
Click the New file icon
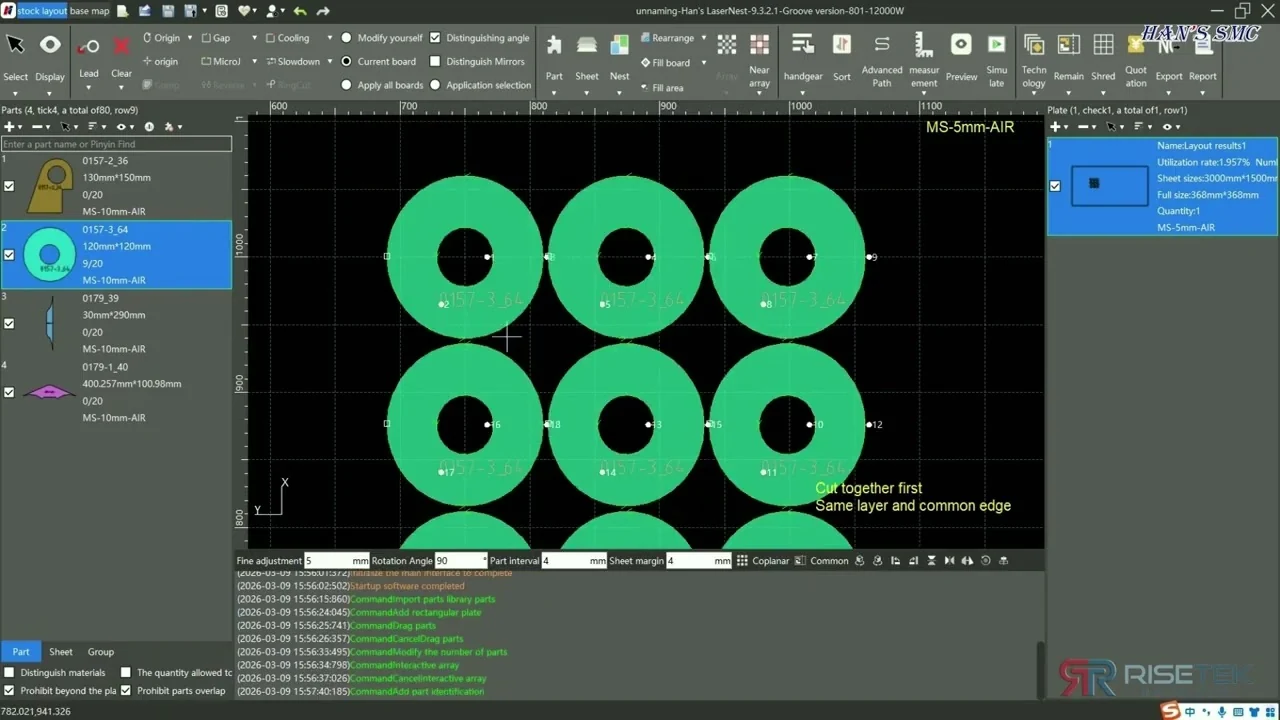122,11
